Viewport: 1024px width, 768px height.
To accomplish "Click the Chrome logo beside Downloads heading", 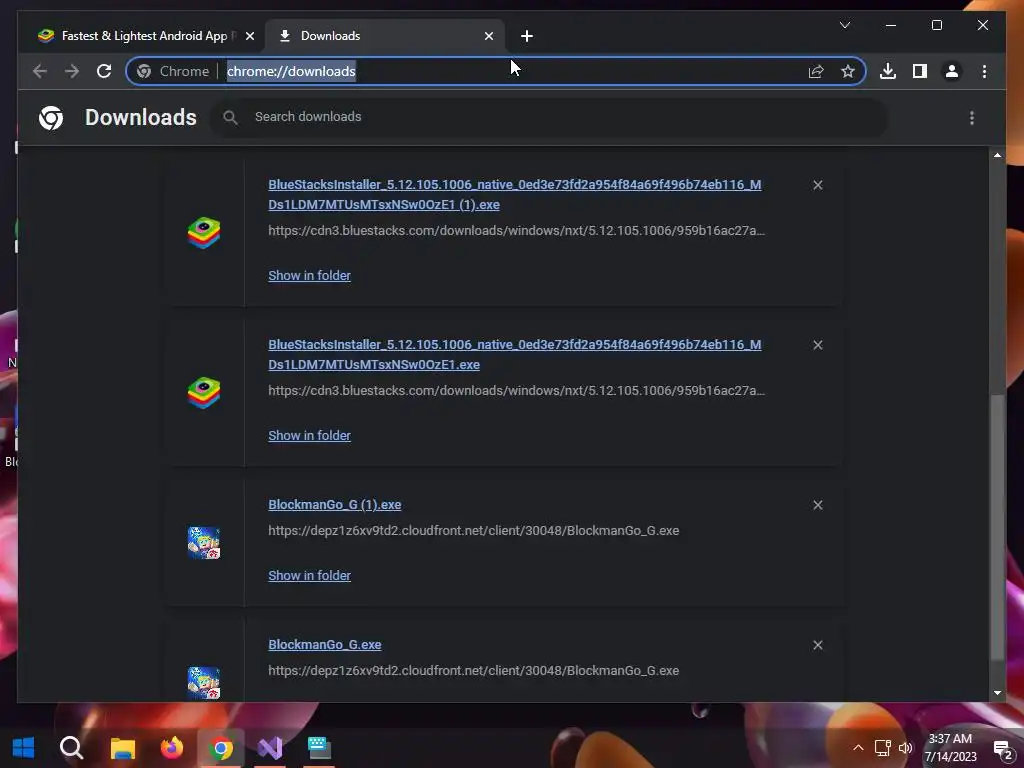I will click(51, 118).
